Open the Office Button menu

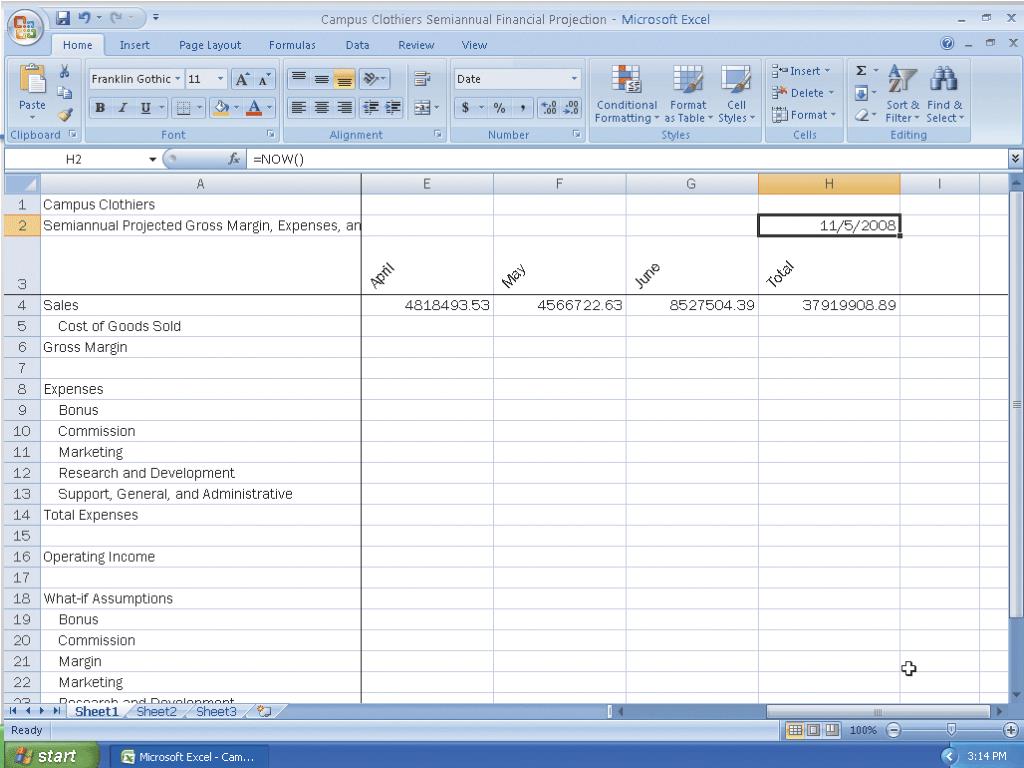point(25,29)
